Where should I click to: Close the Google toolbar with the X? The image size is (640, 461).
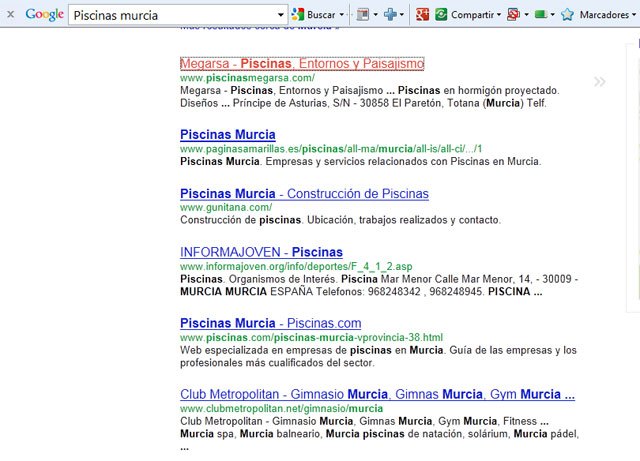pyautogui.click(x=11, y=14)
